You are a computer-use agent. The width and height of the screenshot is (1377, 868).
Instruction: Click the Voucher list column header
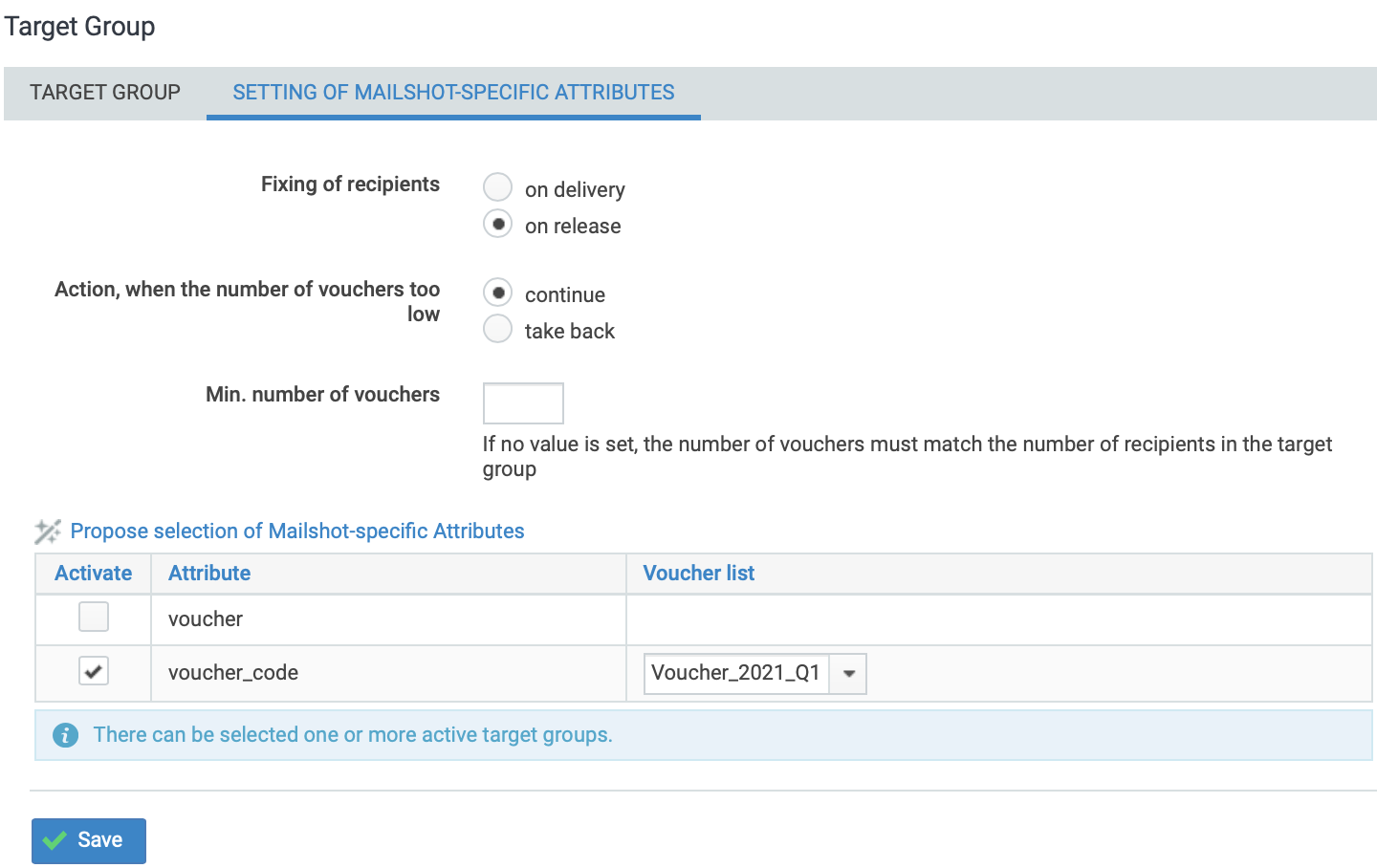pos(699,573)
